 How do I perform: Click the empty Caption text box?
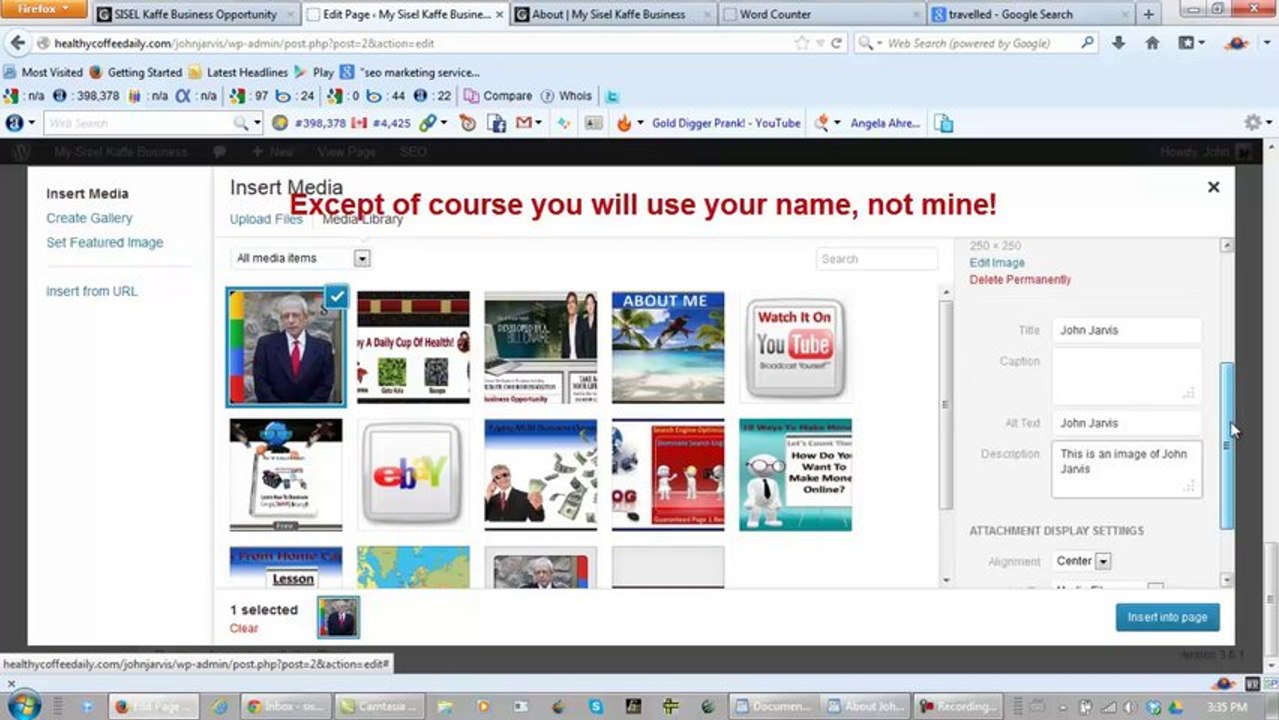[x=1127, y=376]
